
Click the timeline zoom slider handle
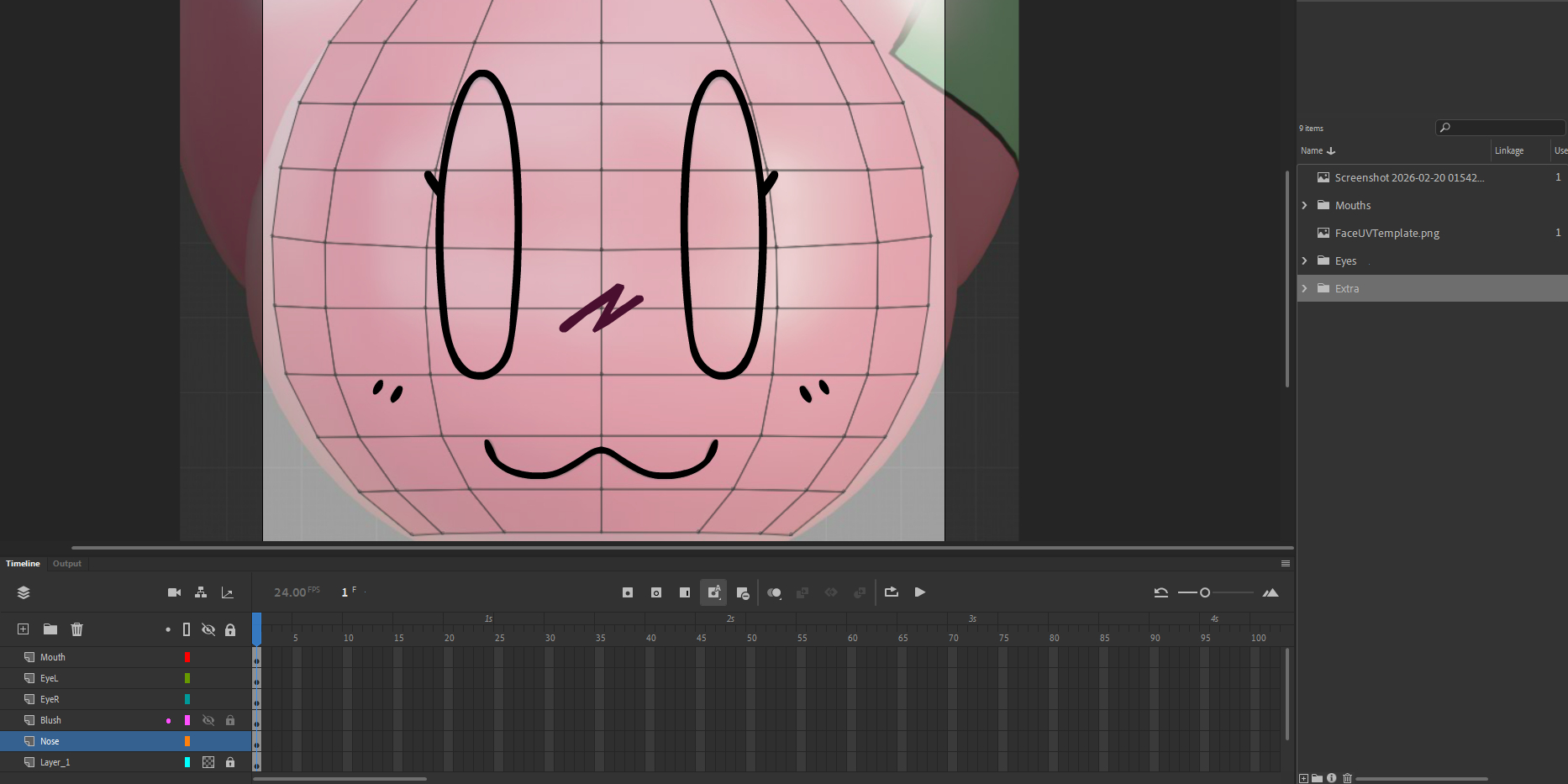pyautogui.click(x=1205, y=593)
